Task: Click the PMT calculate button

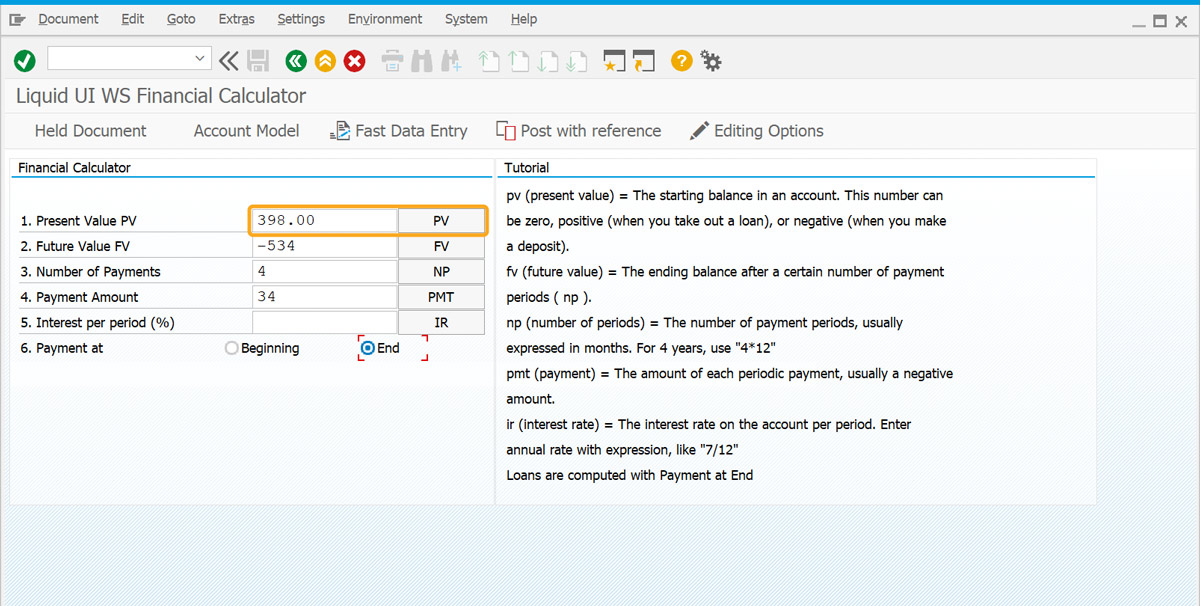Action: (x=441, y=297)
